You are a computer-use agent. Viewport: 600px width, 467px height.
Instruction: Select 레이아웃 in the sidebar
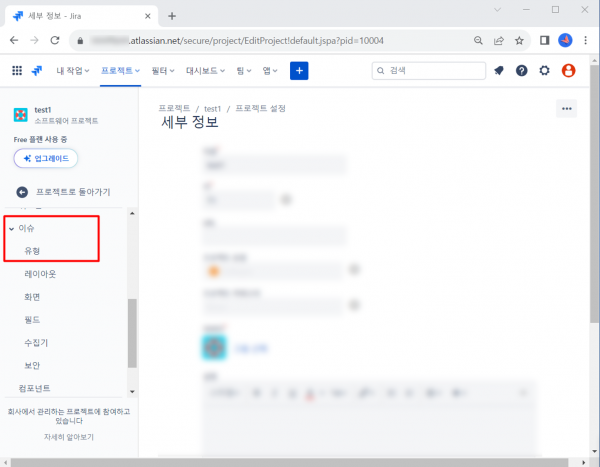tap(40, 273)
